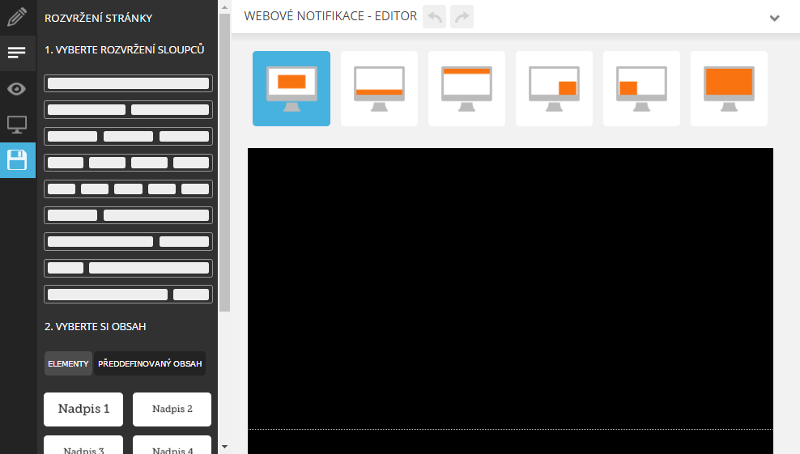Image resolution: width=800 pixels, height=454 pixels.
Task: Choose bottom bar notification position
Action: pyautogui.click(x=379, y=88)
